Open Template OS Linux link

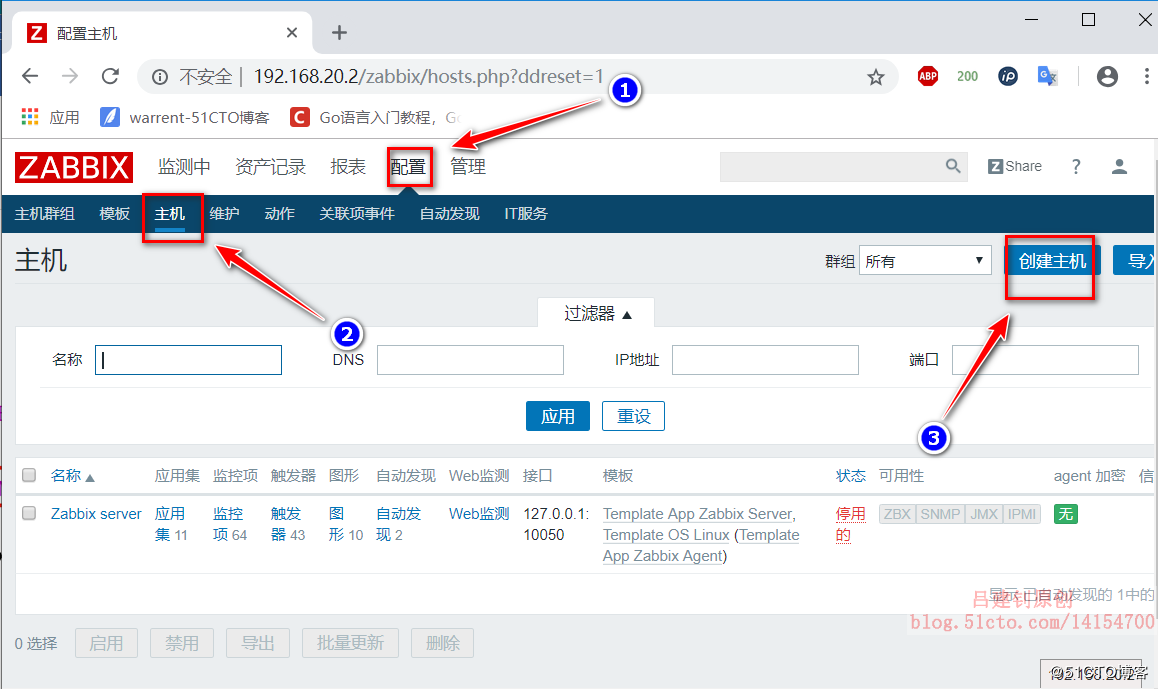665,535
